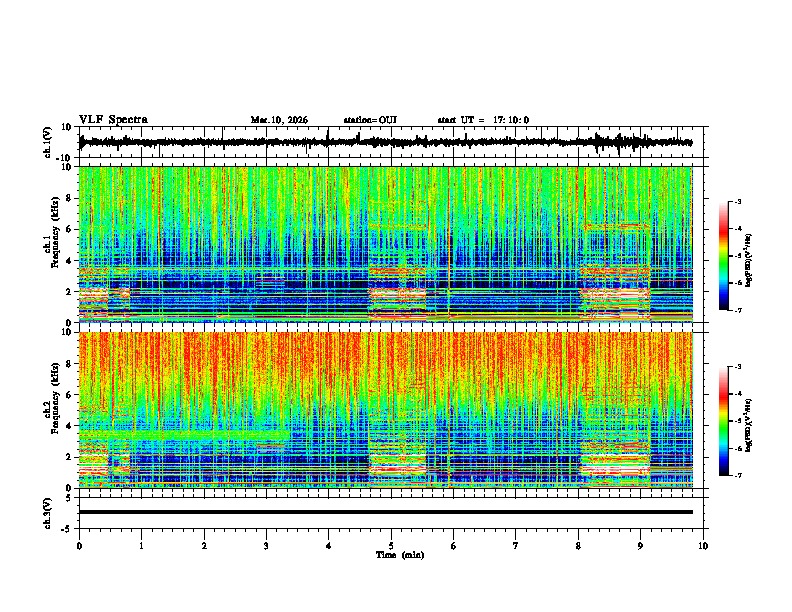Click the "ch.3(V)" axis label at bottom left
This screenshot has height=612, width=792.
48,513
